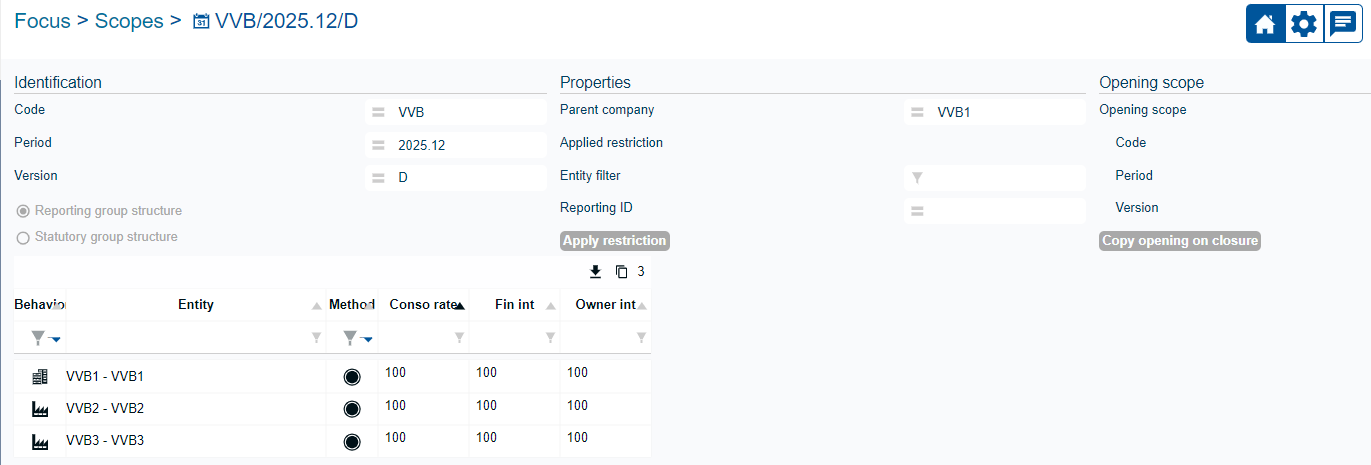This screenshot has height=465, width=1371.
Task: Open the chat messages icon
Action: click(1342, 24)
